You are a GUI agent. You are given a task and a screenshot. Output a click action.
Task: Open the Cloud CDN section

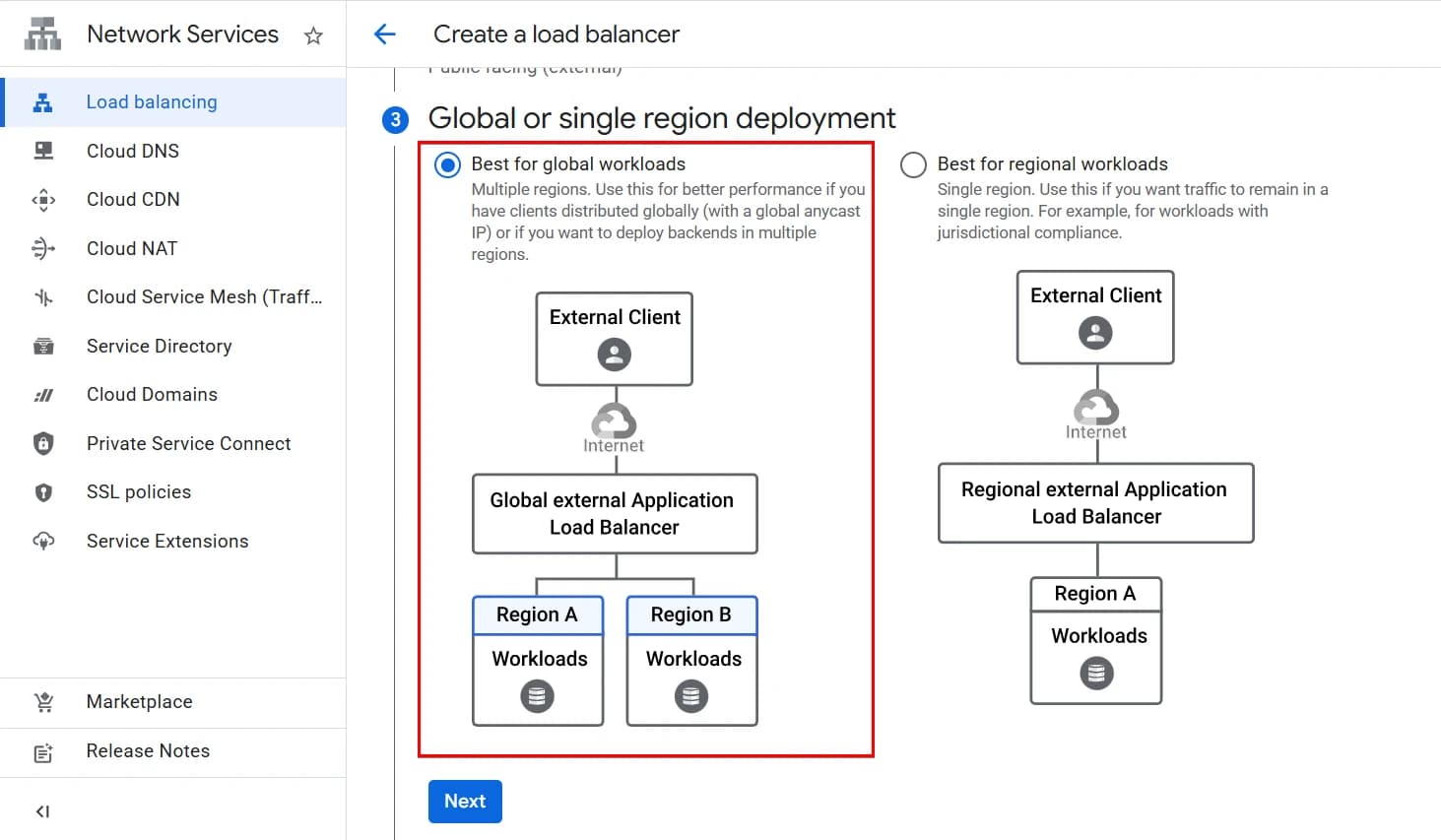(x=132, y=199)
